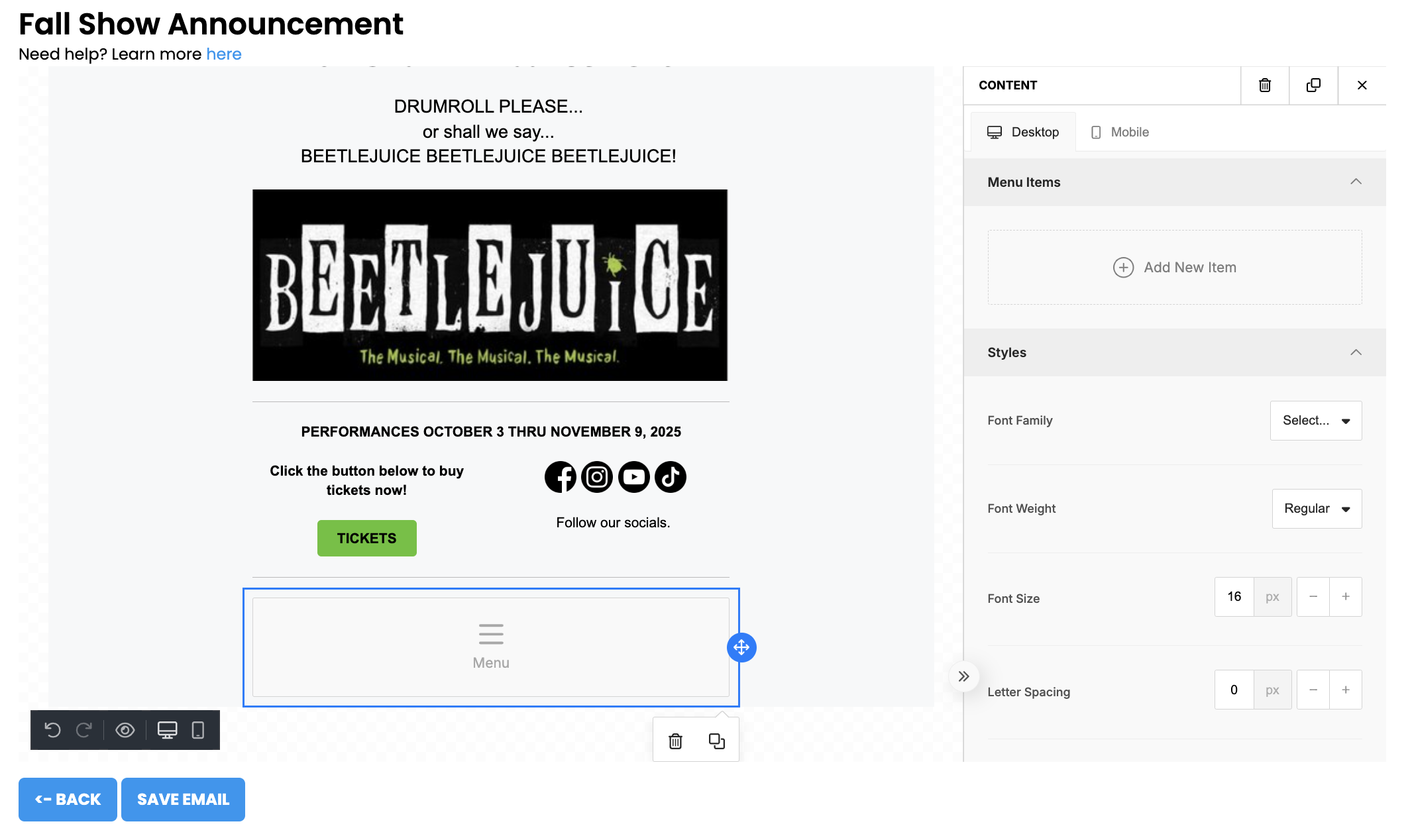Click the SAVE EMAIL button
1410x840 pixels.
[x=183, y=800]
